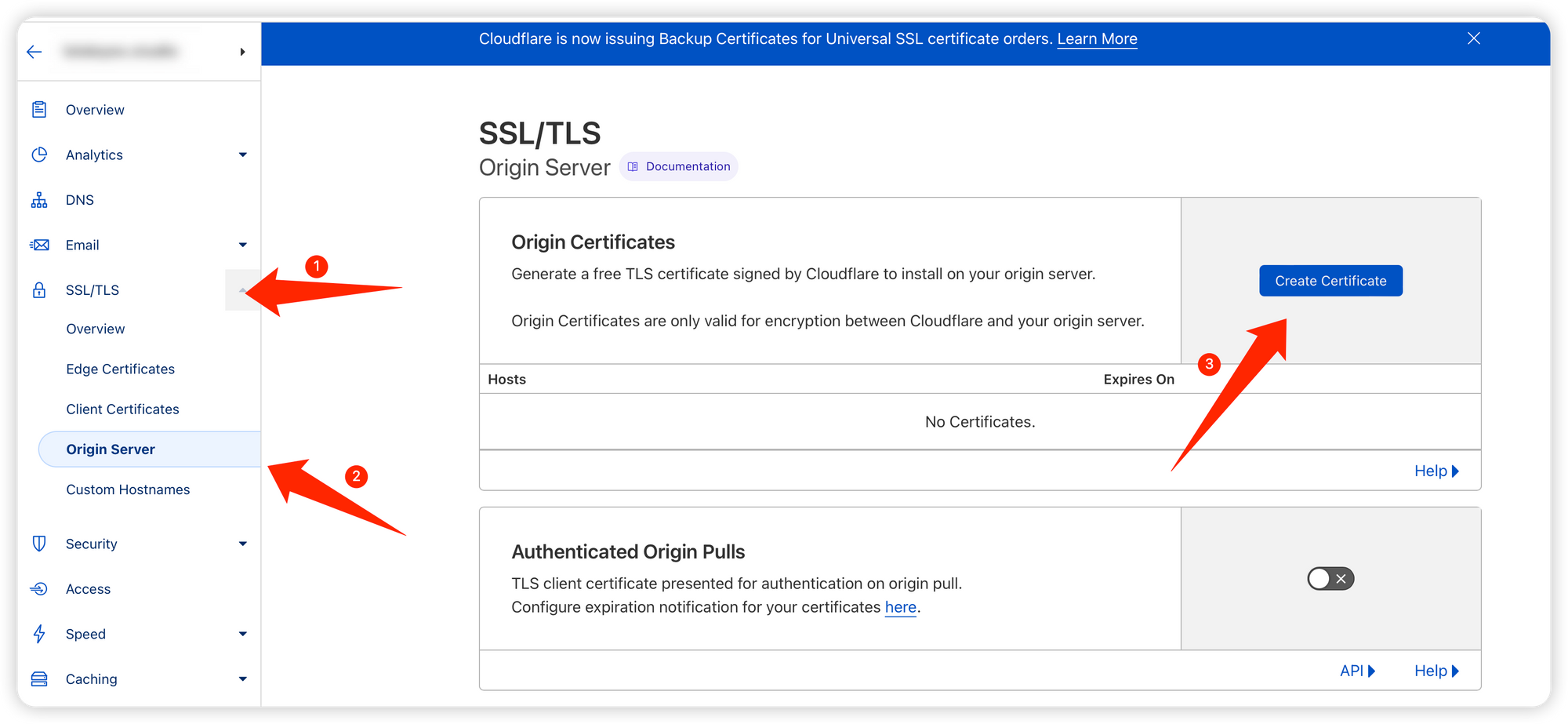Open the Learn More banner link
Viewport: 1568px width, 724px height.
point(1097,39)
